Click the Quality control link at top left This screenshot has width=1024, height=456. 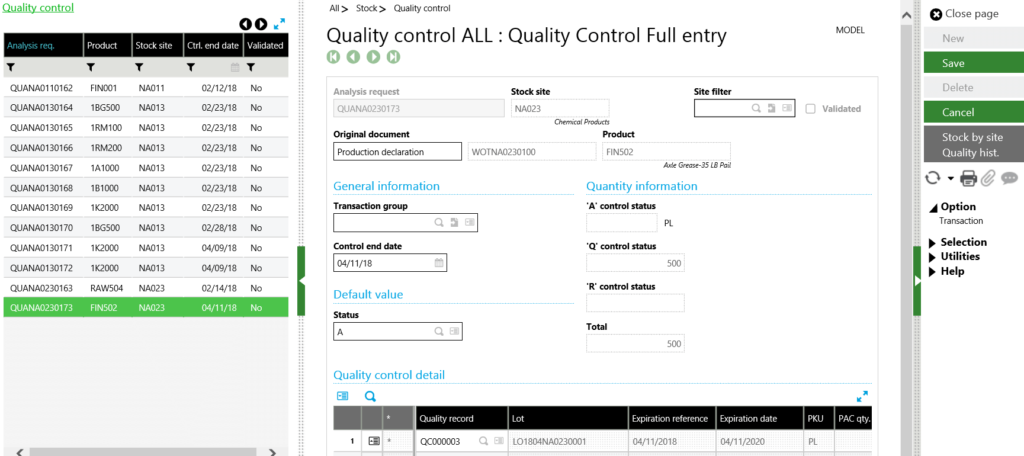(38, 8)
